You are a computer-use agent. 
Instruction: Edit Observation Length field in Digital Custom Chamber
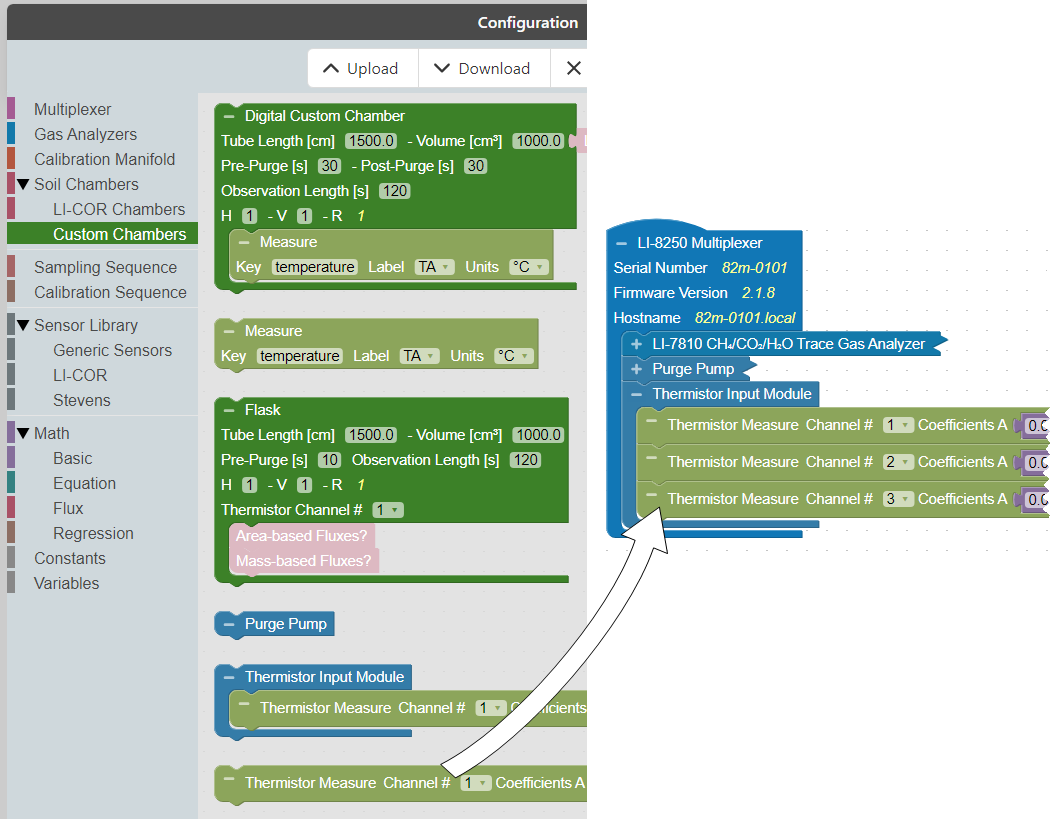[x=395, y=191]
